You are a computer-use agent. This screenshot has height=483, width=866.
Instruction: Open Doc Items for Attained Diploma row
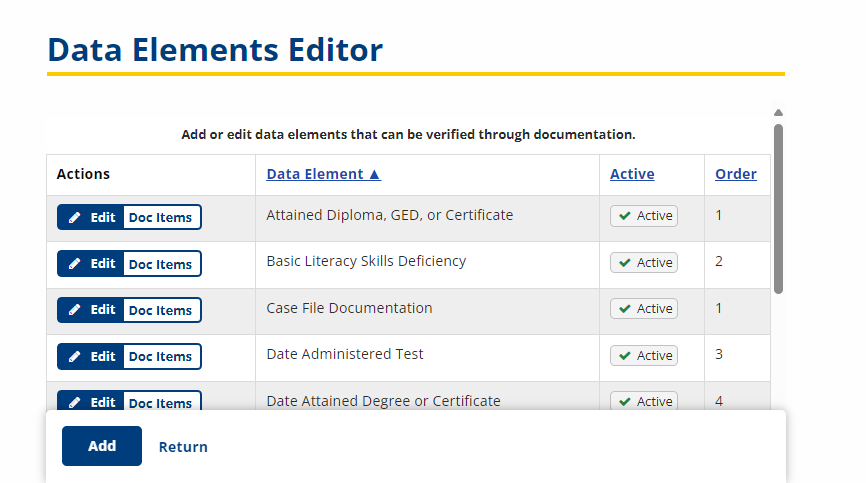(161, 217)
